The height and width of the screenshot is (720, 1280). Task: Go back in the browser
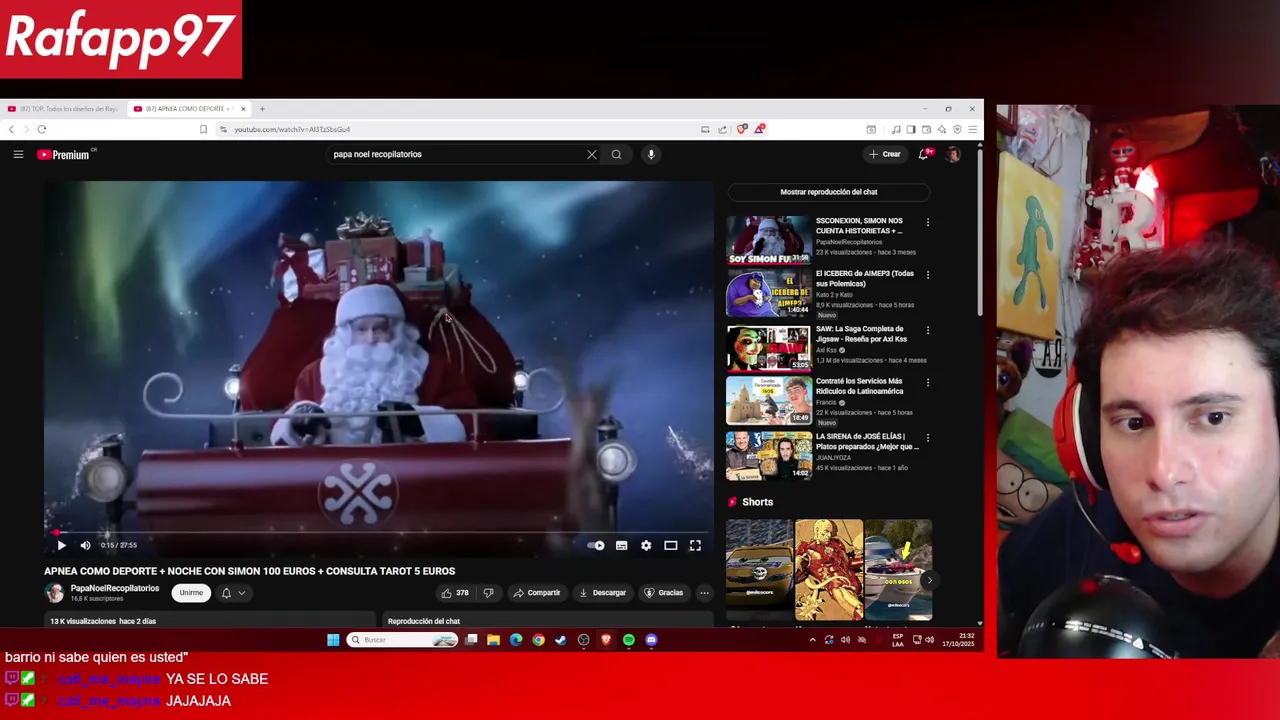click(11, 129)
